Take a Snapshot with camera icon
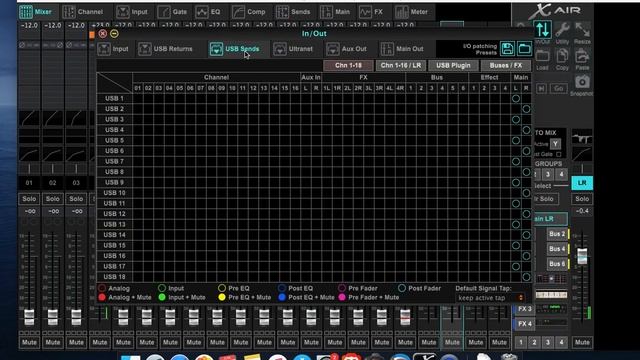The height and width of the screenshot is (360, 640). 582,82
